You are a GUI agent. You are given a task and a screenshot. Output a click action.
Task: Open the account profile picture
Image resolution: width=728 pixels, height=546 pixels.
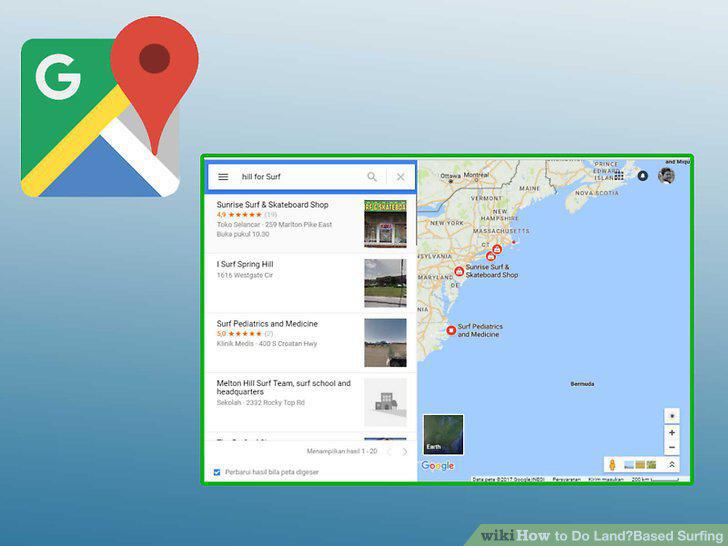666,176
